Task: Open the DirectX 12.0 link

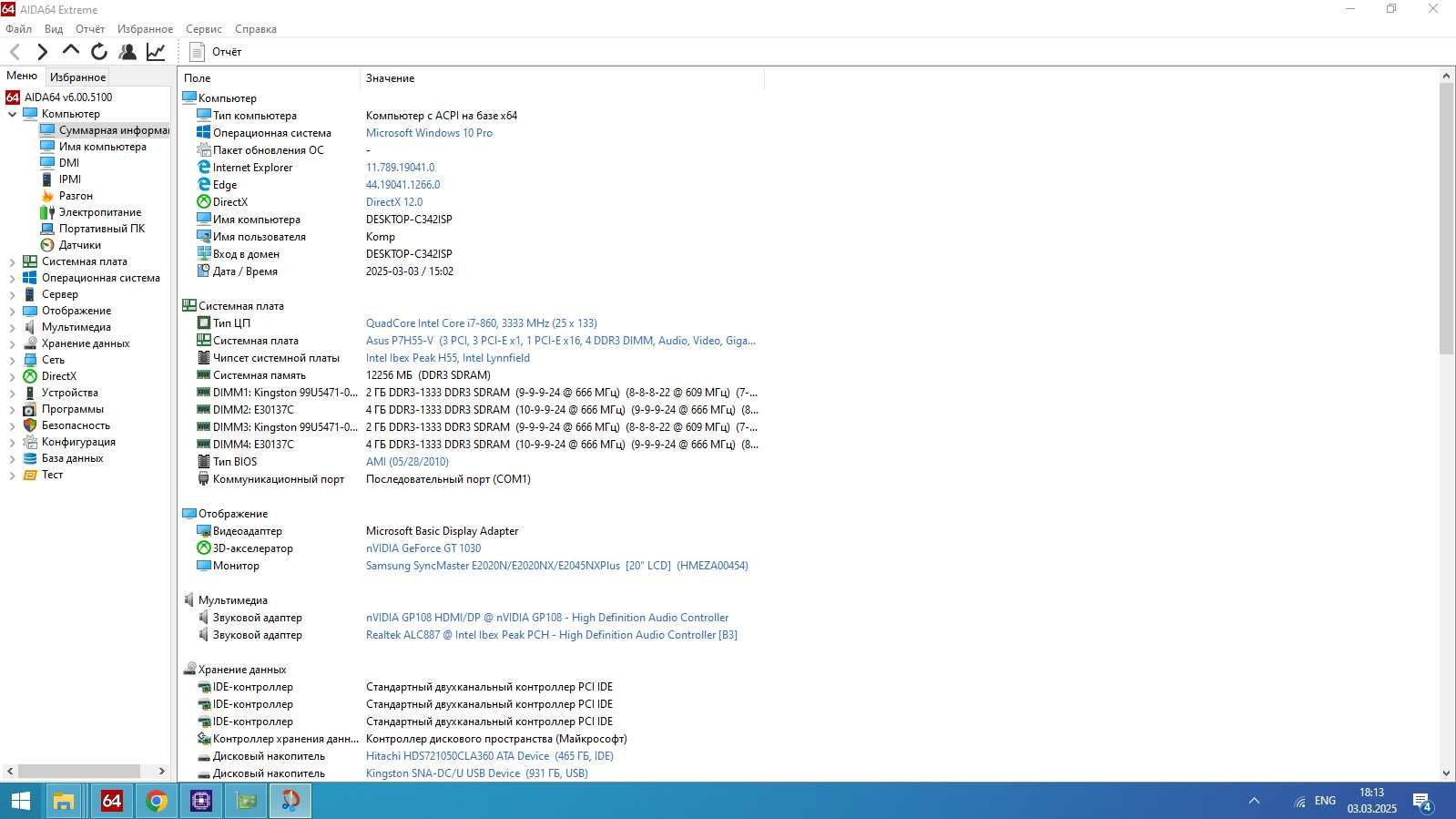Action: 394,202
